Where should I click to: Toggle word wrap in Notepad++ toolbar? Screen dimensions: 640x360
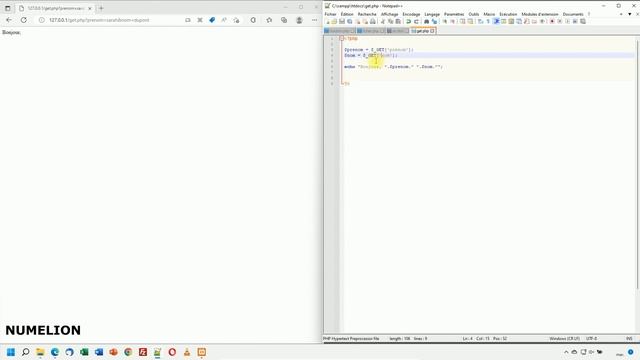480,21
